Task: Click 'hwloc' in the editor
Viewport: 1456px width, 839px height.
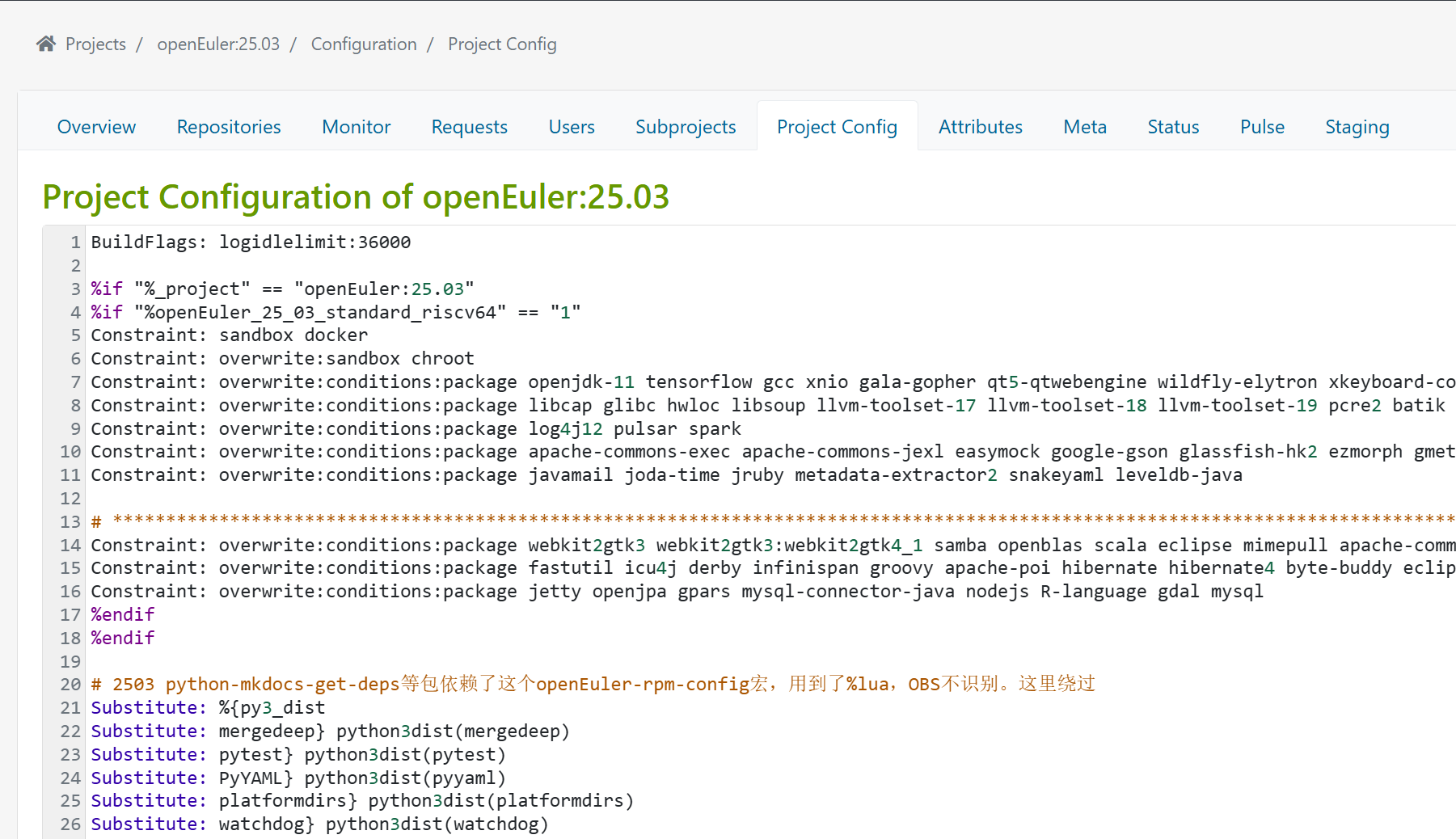Action: pyautogui.click(x=694, y=406)
